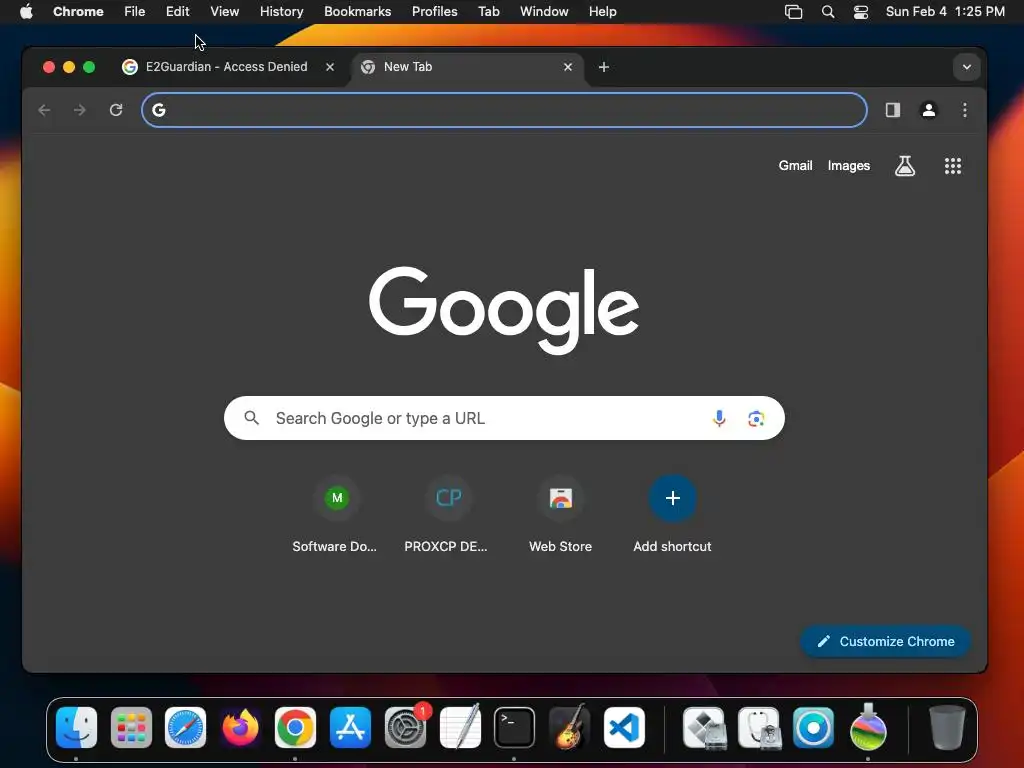Viewport: 1024px width, 768px height.
Task: Open the Web Store shortcut
Action: 560,516
